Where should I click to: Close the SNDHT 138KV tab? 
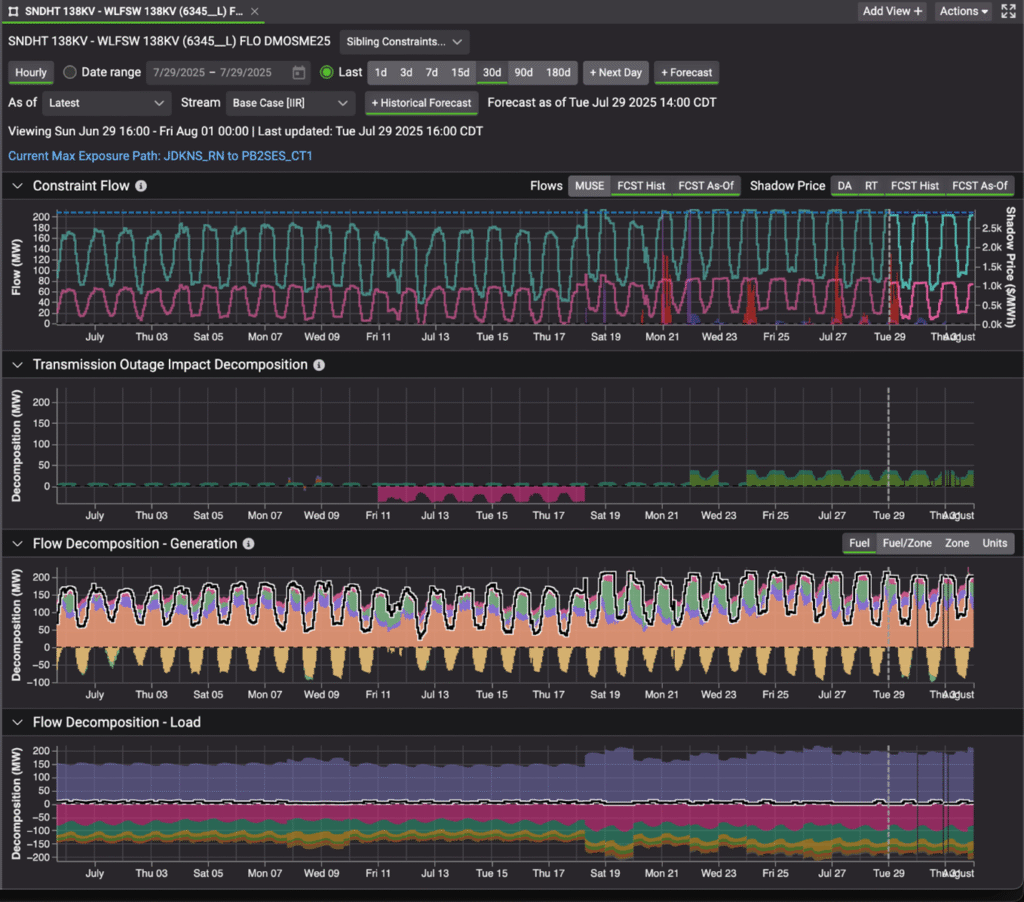[256, 11]
